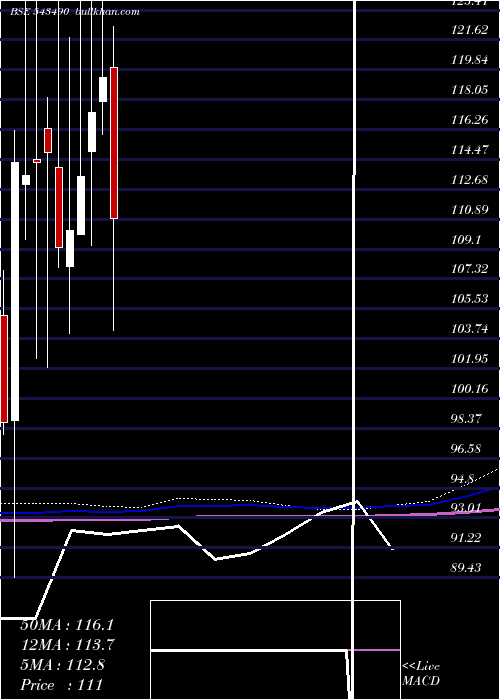Click the 50MA : 116.1 readout
The width and height of the screenshot is (500, 700).
[x=67, y=625]
